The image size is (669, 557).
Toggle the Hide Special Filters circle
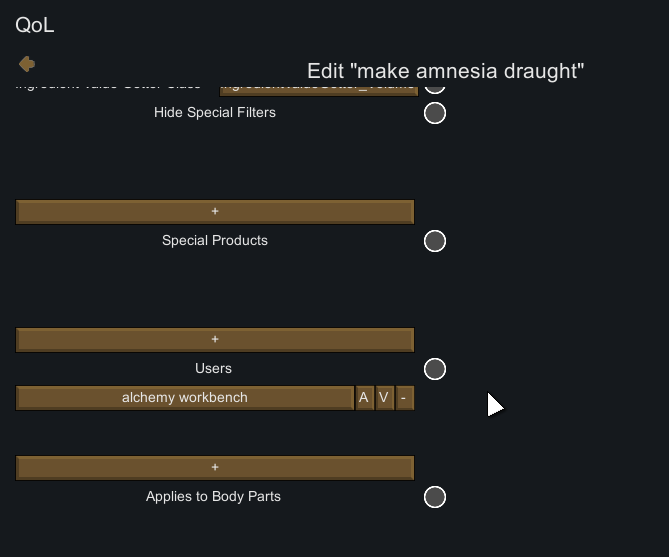[435, 113]
